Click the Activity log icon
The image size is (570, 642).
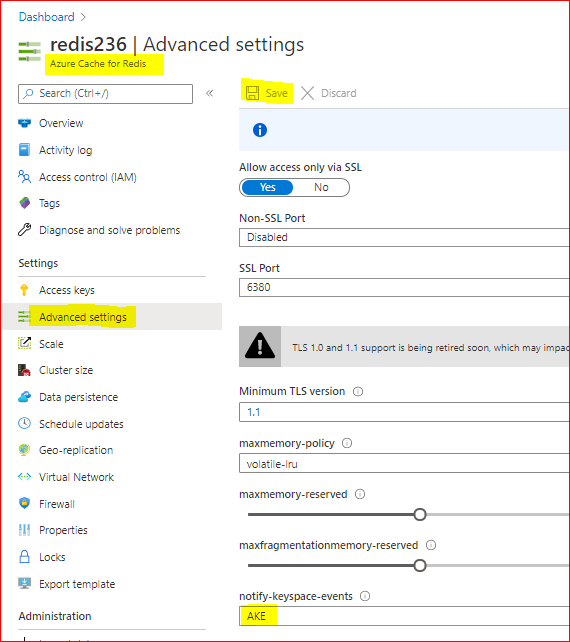click(25, 150)
